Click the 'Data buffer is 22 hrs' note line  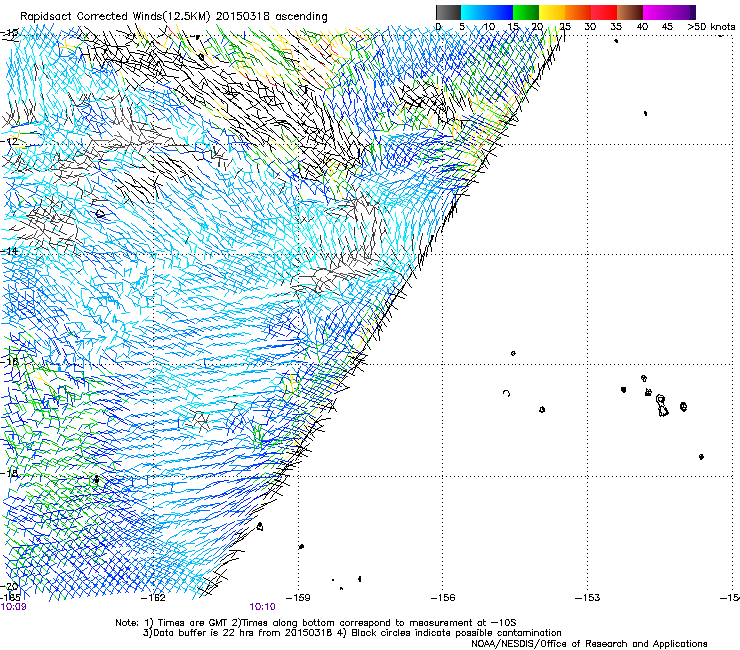pos(352,633)
